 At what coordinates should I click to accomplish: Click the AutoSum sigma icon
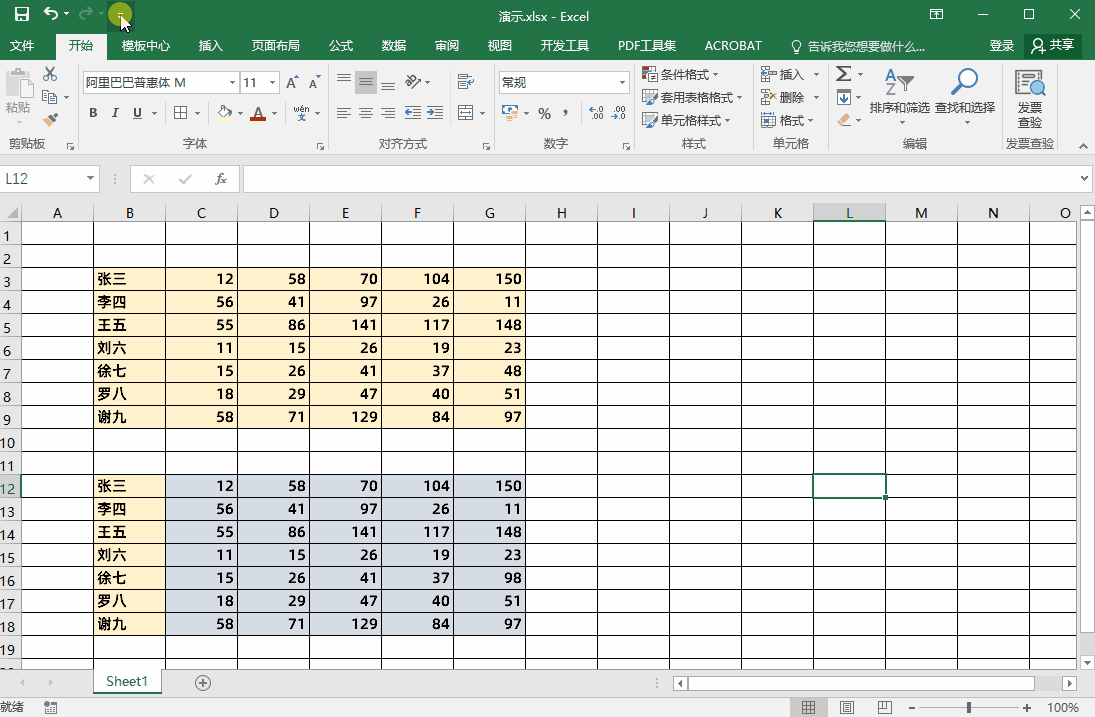click(x=844, y=74)
